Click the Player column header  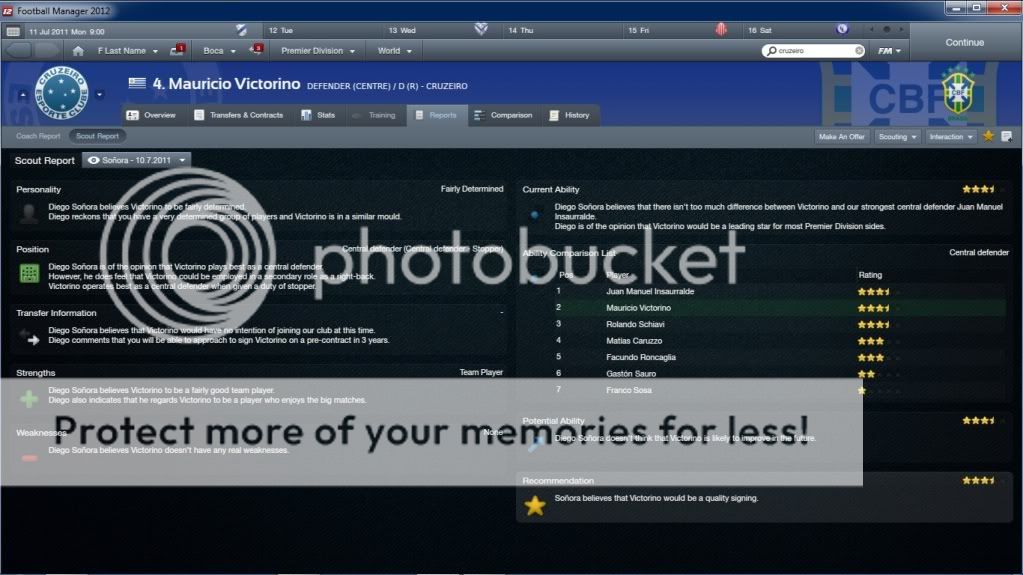point(617,275)
